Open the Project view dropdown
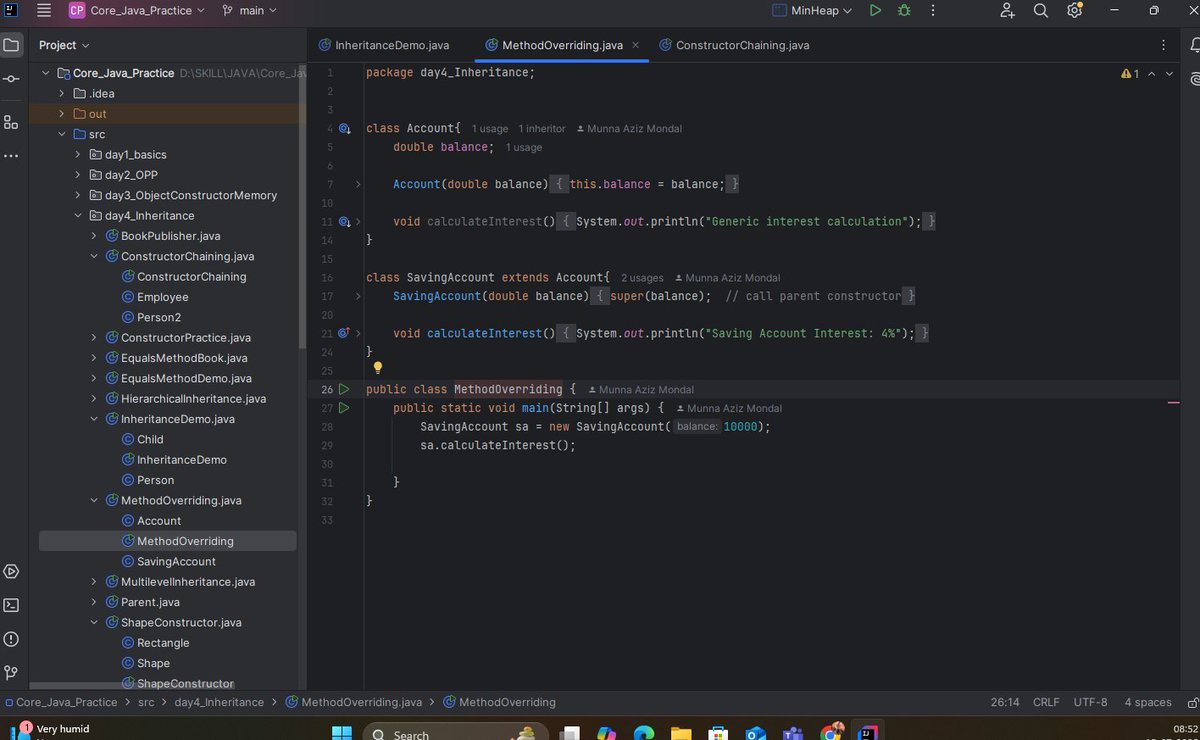1200x740 pixels. 64,45
